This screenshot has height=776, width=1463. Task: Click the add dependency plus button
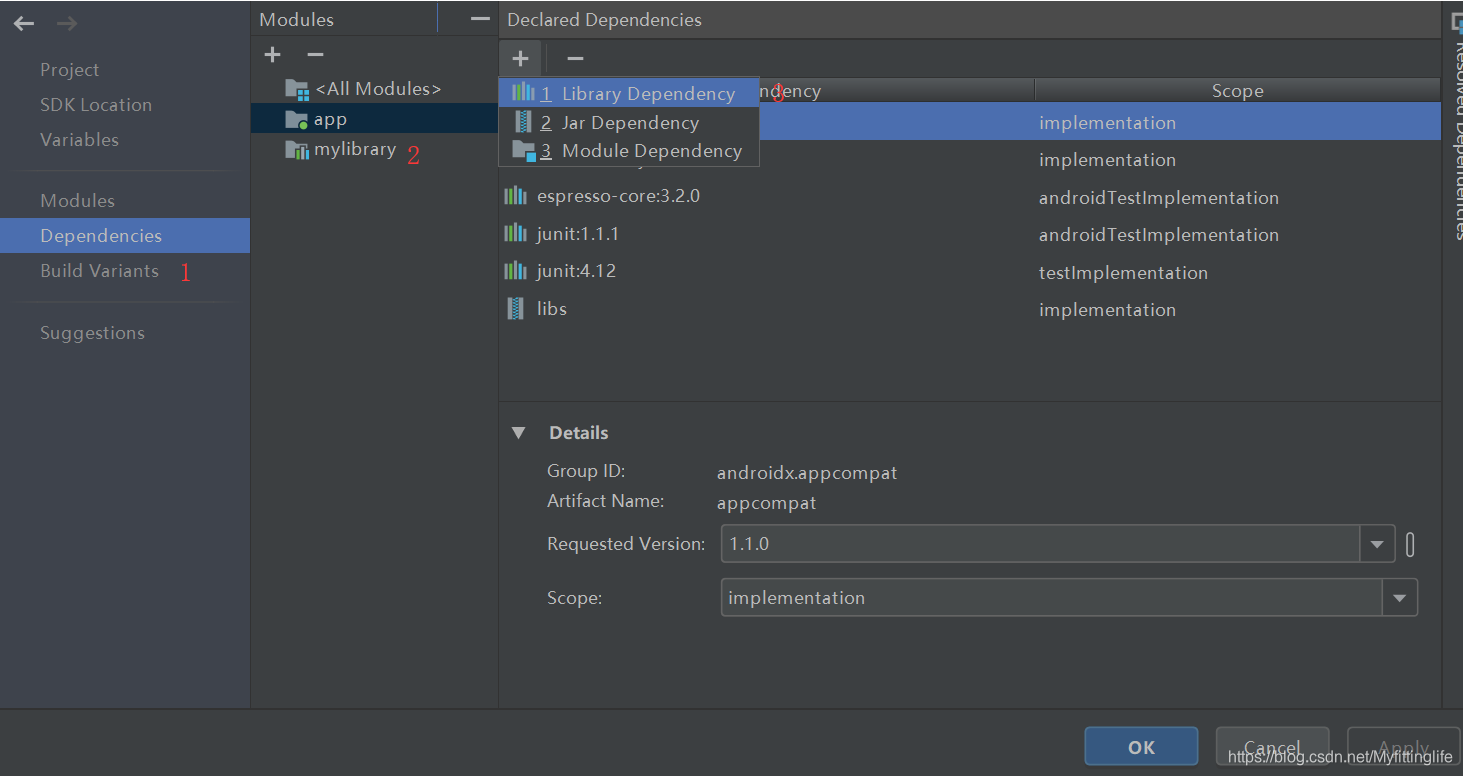tap(520, 59)
